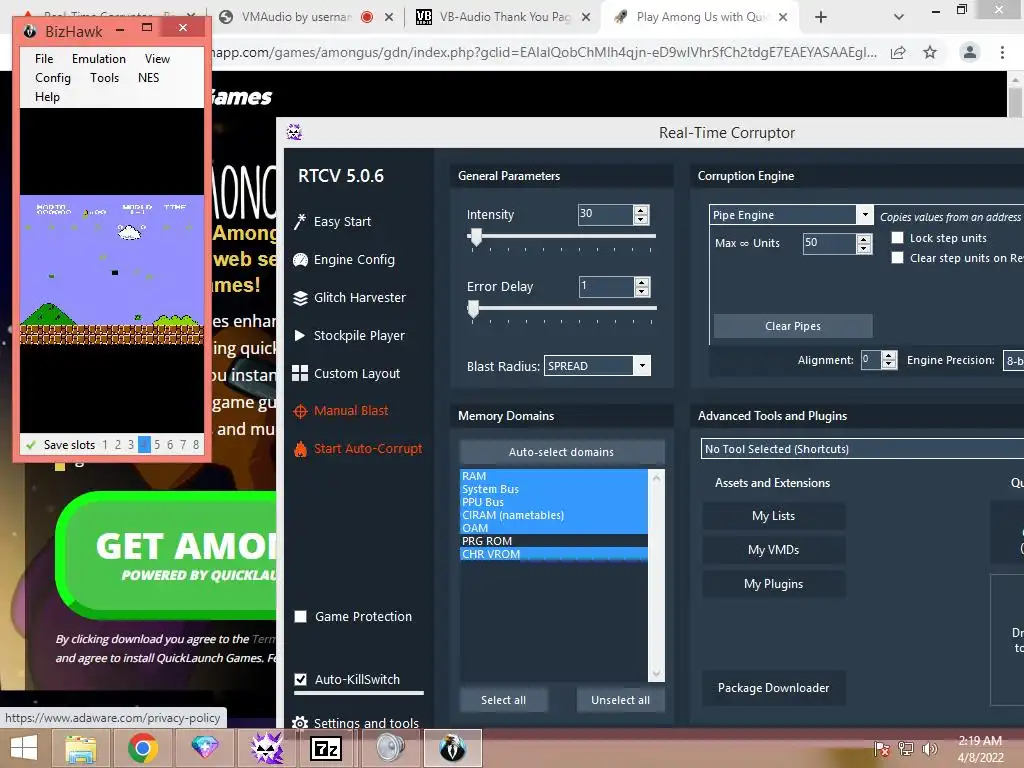Click Unselect all domains button
1024x768 pixels.
[x=620, y=700]
